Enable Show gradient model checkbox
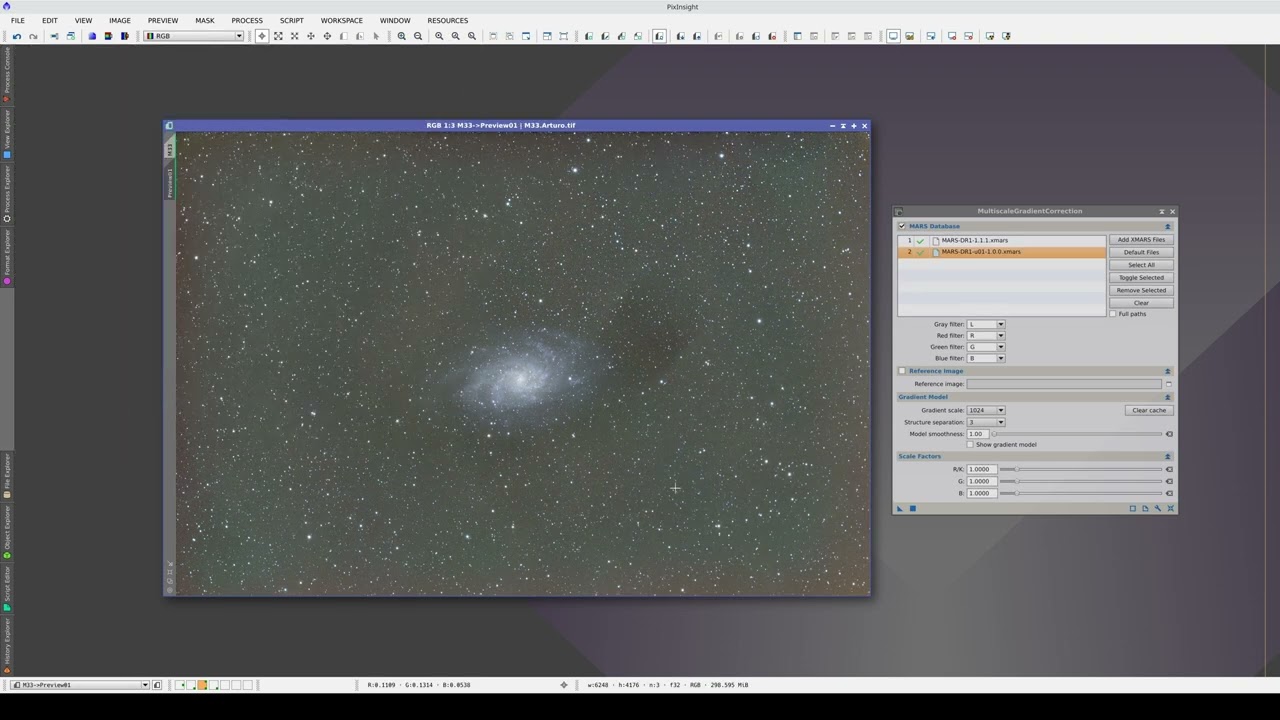Image resolution: width=1280 pixels, height=720 pixels. click(x=970, y=445)
